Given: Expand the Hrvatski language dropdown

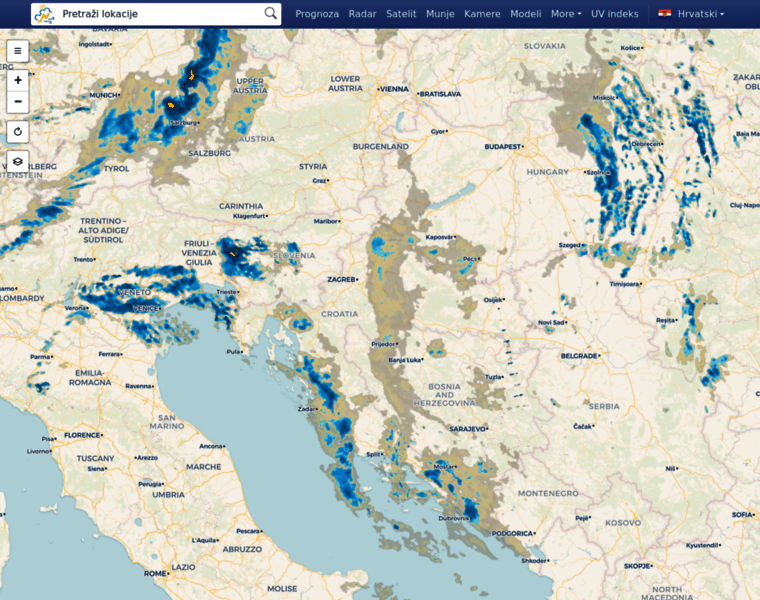Looking at the screenshot, I should (700, 14).
